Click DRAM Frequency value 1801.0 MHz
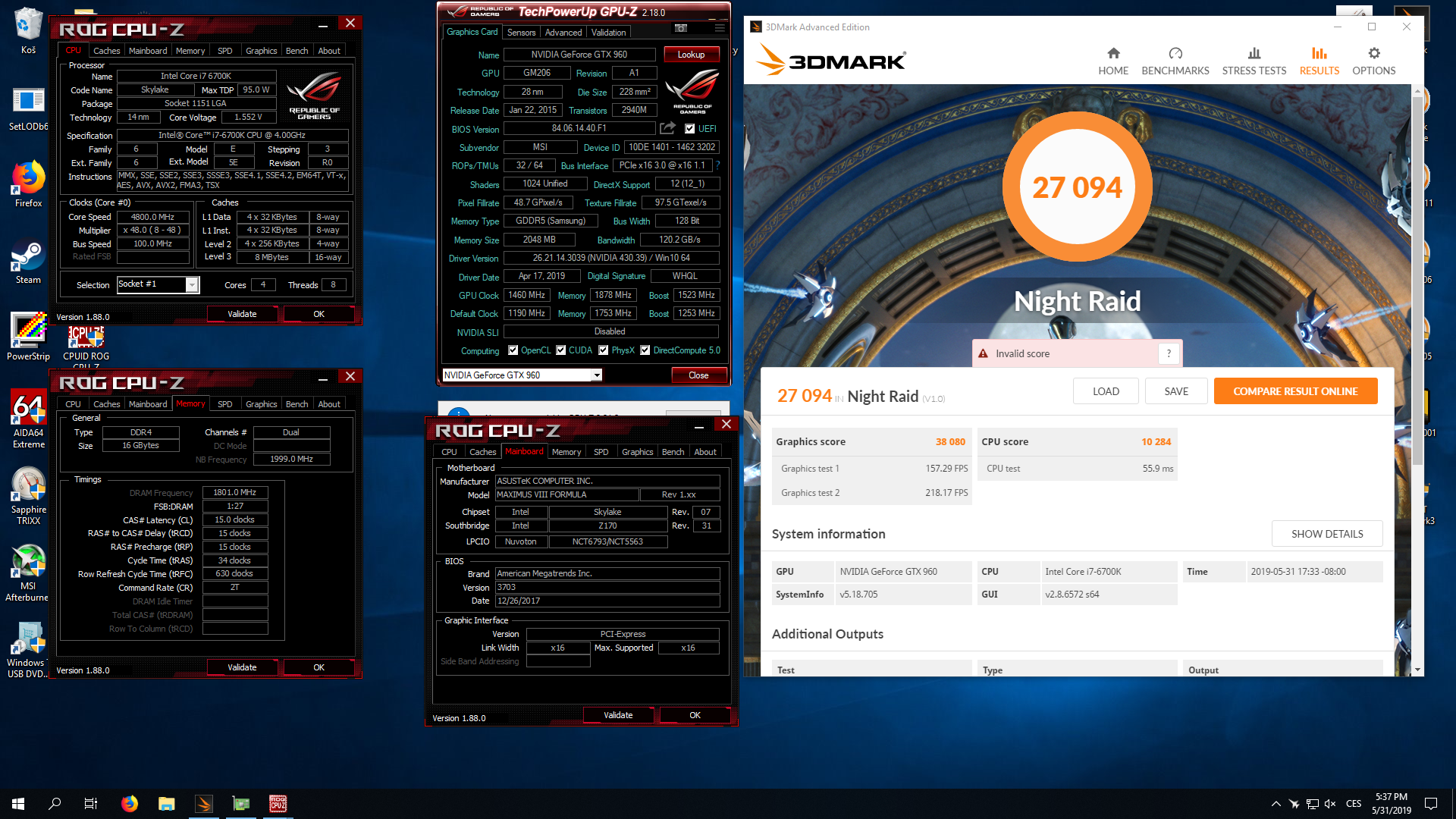 pyautogui.click(x=234, y=493)
